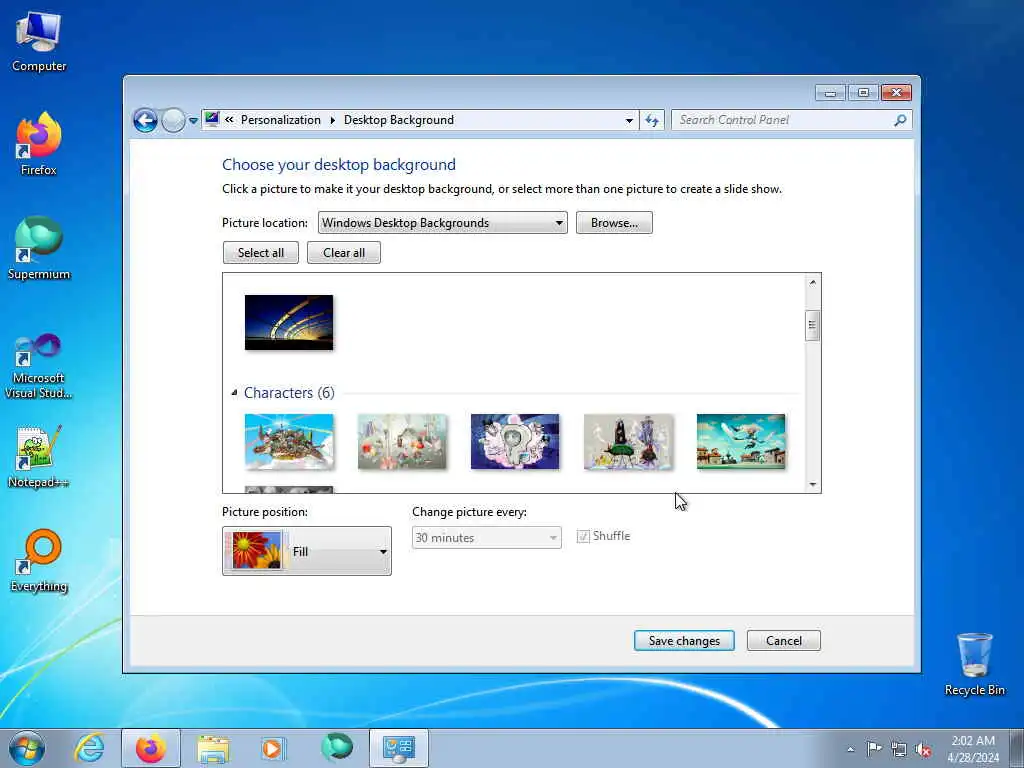Click the greyed forward navigation button
Viewport: 1024px width, 768px height.
pyautogui.click(x=173, y=120)
